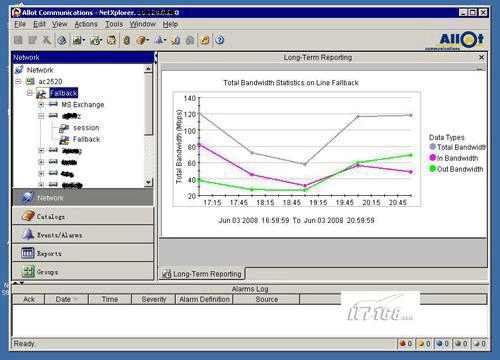Open the Actions menu
Viewport: 500px width, 360px height.
86,24
